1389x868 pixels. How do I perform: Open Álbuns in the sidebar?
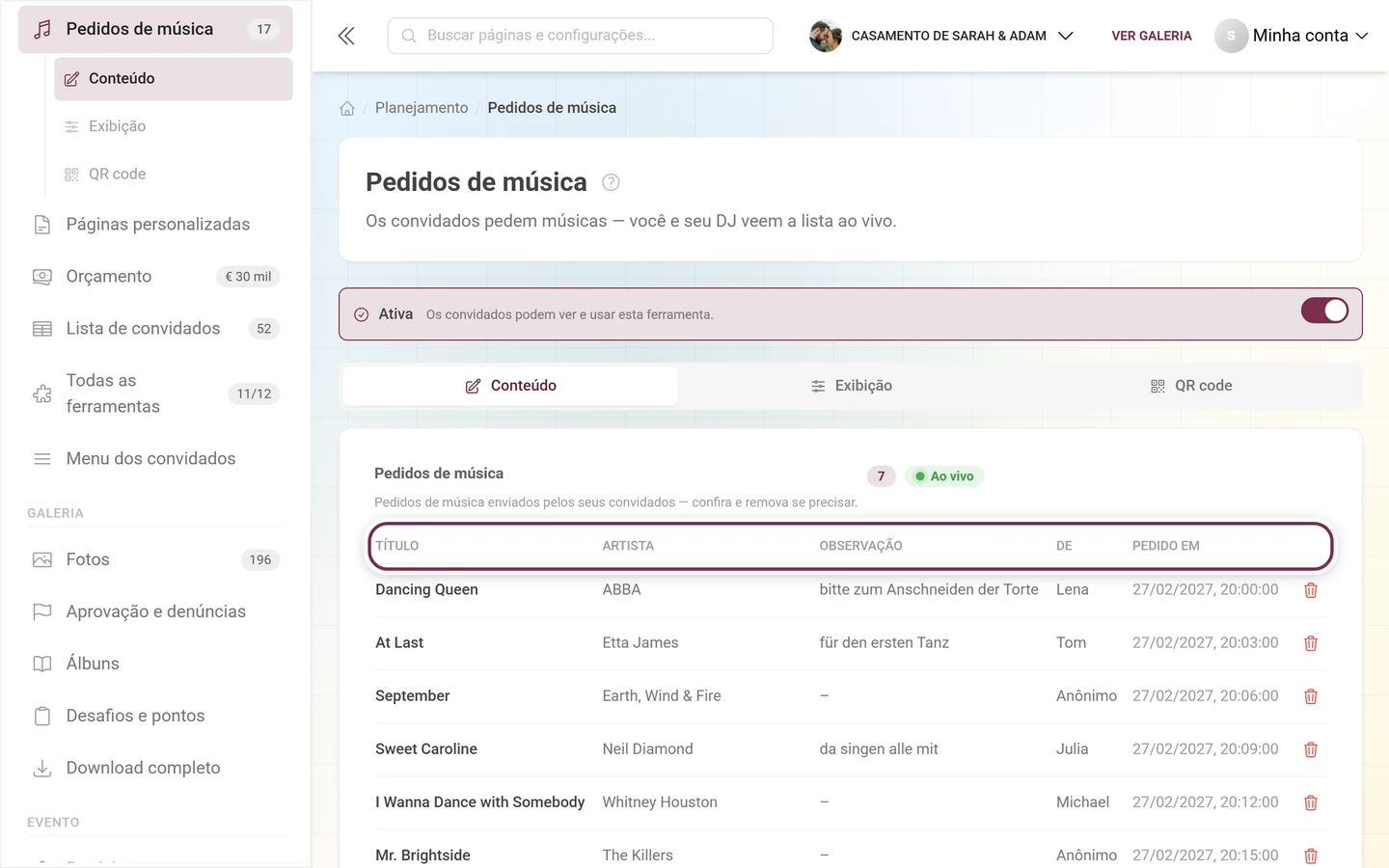(x=155, y=664)
